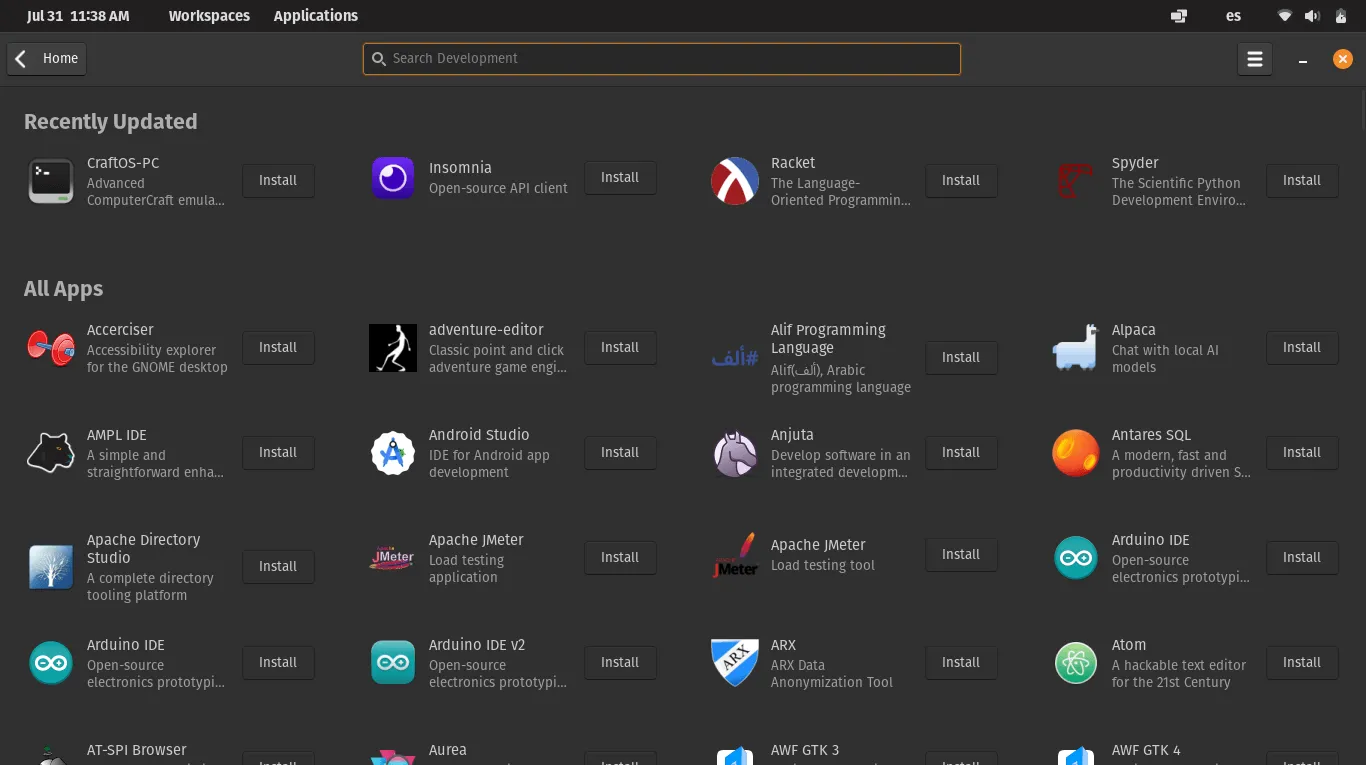This screenshot has height=765, width=1366.
Task: Open the CraftOS-PC terminal icon
Action: tap(50, 181)
